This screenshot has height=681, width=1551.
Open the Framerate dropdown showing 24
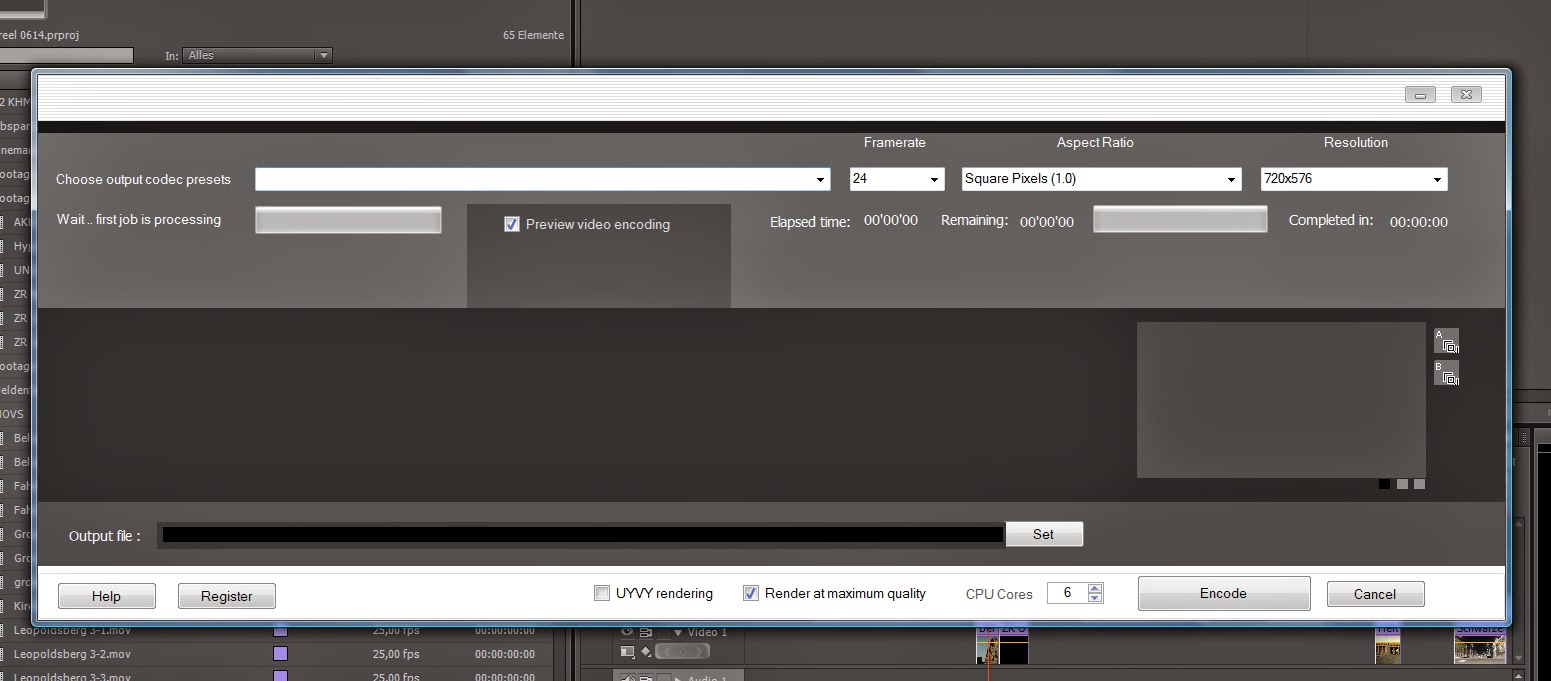pyautogui.click(x=933, y=179)
